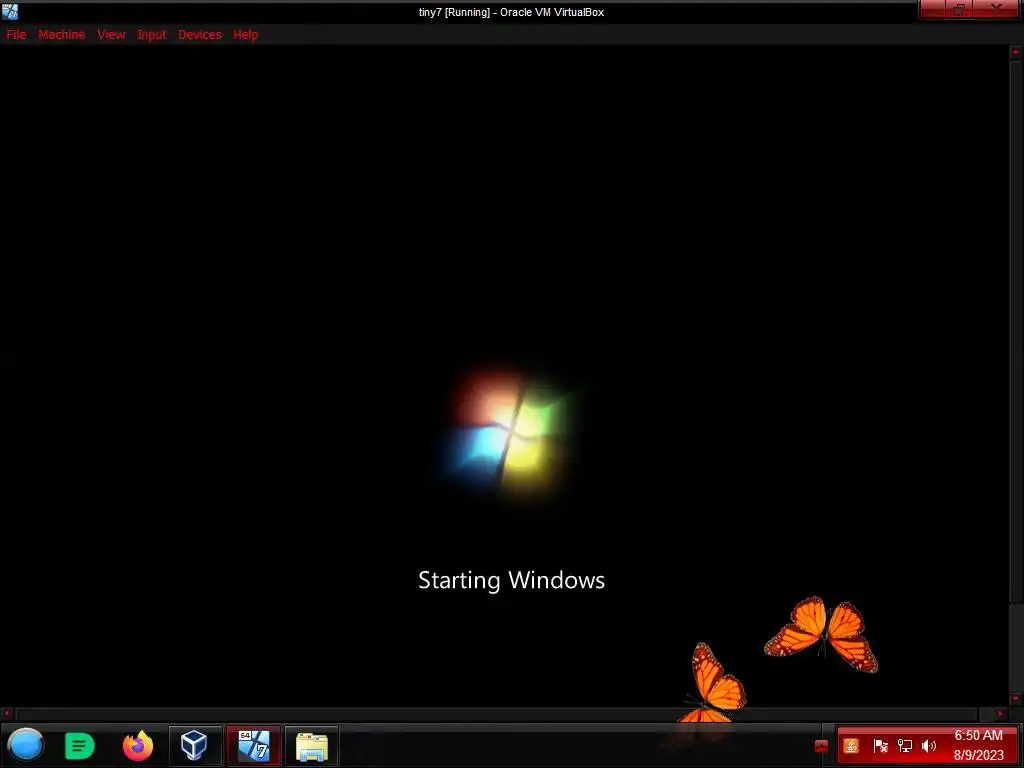Open the Help menu

[x=246, y=35]
